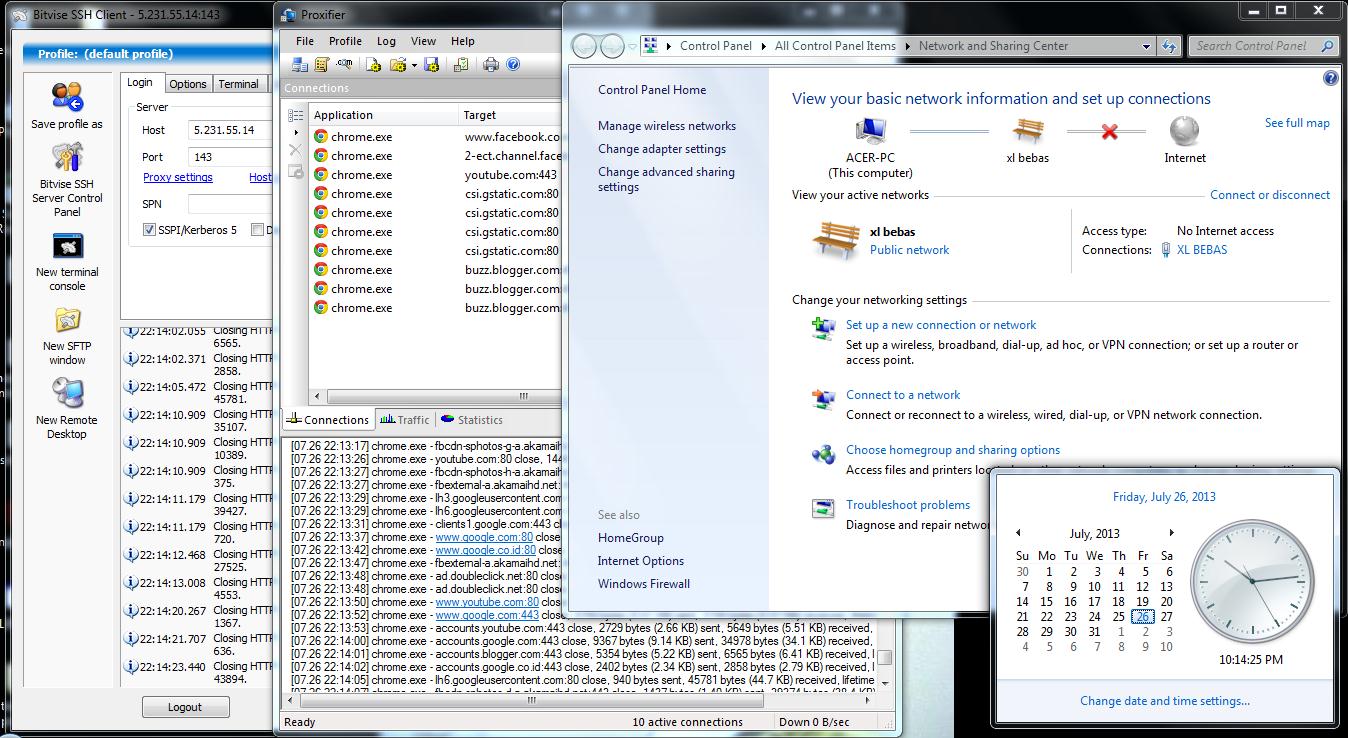Click Set up a new connection or network
Viewport: 1348px width, 738px height.
click(941, 325)
